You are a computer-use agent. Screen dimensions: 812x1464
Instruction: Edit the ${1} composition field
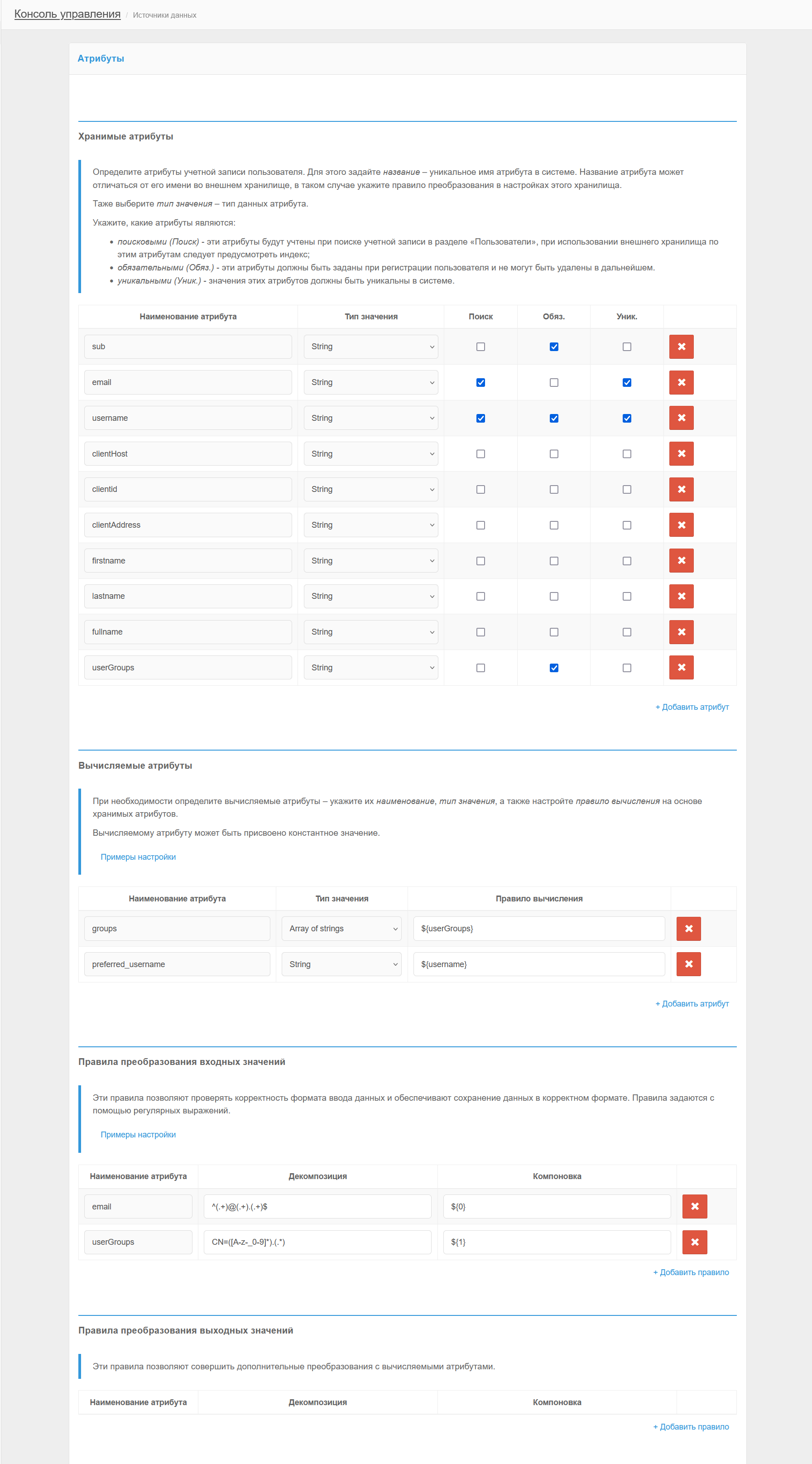(x=557, y=1242)
